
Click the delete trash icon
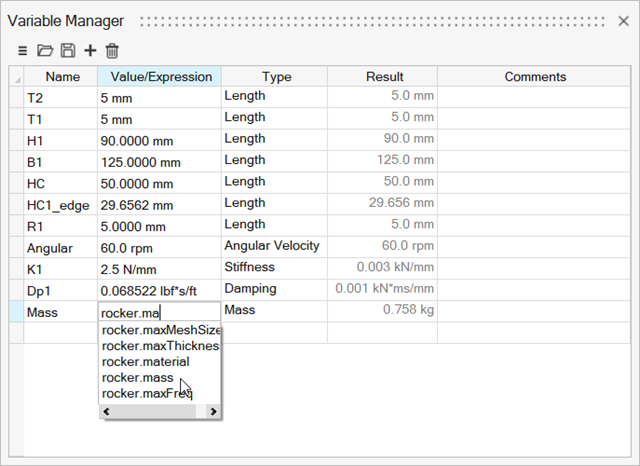pos(112,50)
